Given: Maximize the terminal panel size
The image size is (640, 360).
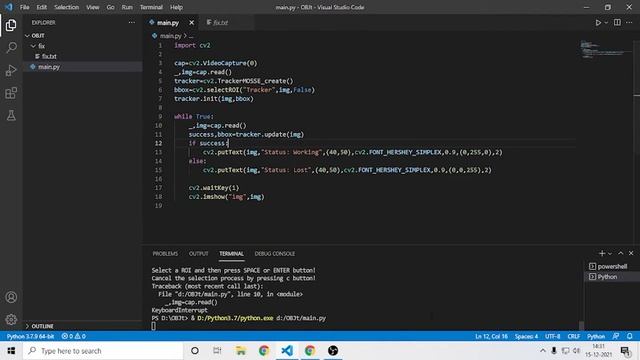Looking at the screenshot, I should pyautogui.click(x=620, y=253).
